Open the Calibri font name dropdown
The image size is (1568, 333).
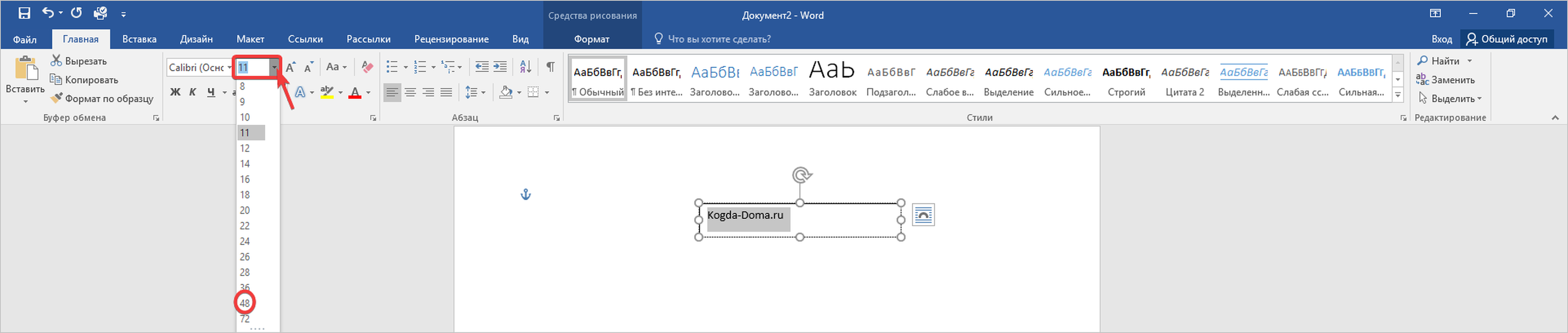click(x=229, y=68)
